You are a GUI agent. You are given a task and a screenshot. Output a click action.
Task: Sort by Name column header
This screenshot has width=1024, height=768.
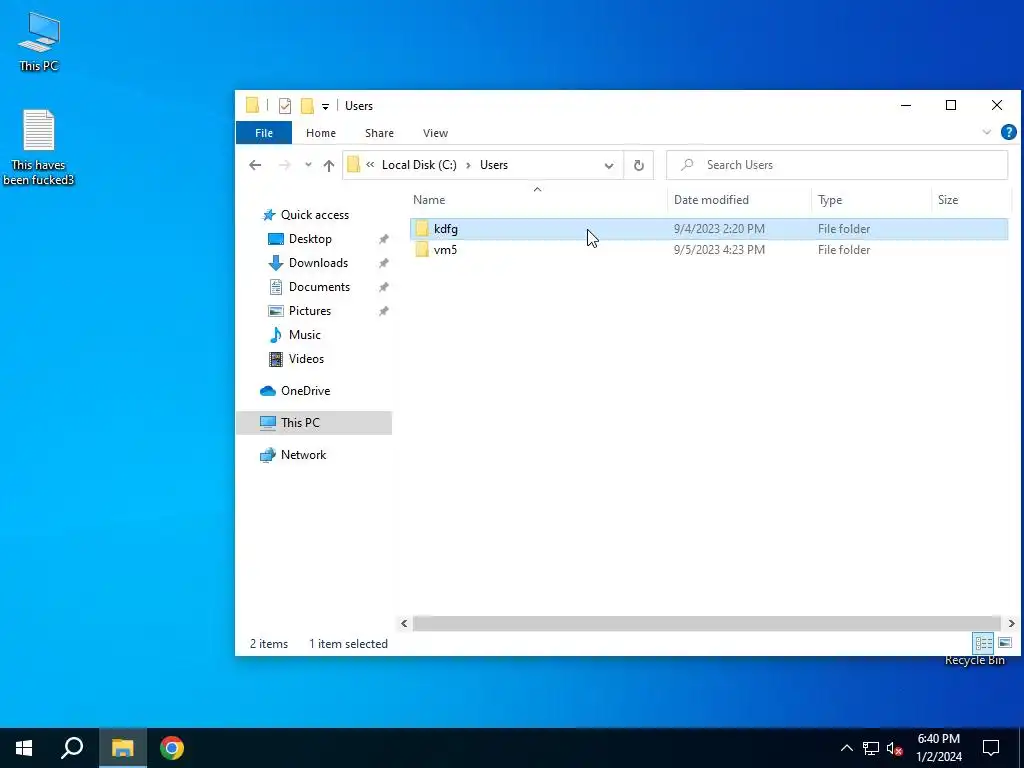click(x=429, y=200)
